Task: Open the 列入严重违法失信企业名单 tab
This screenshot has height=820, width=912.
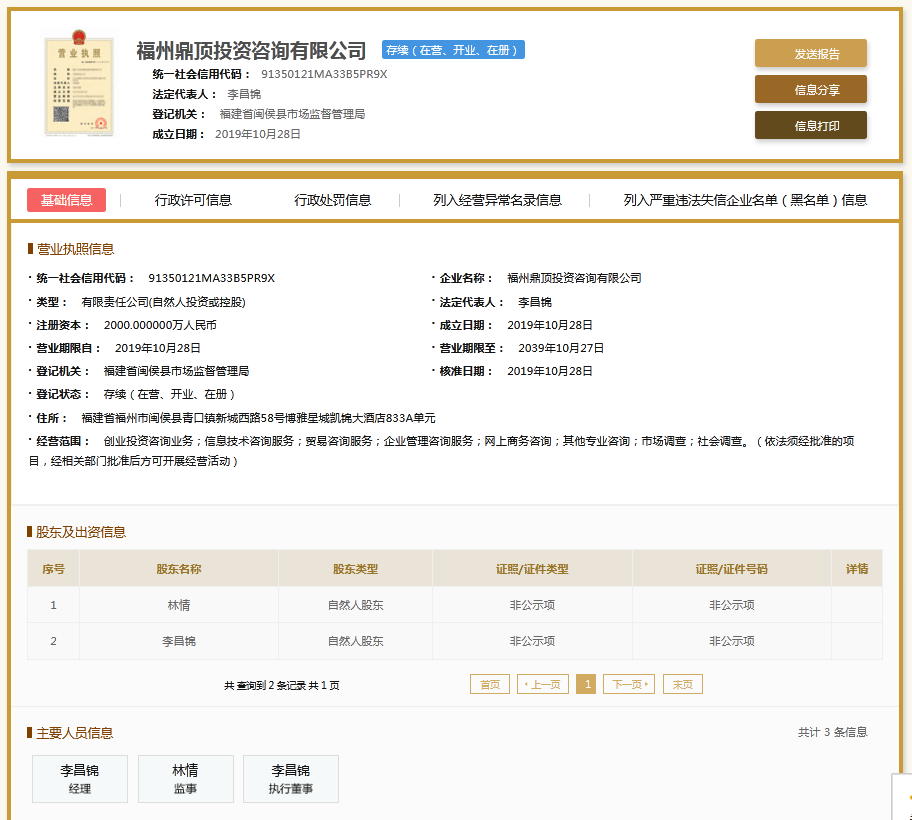Action: click(745, 200)
